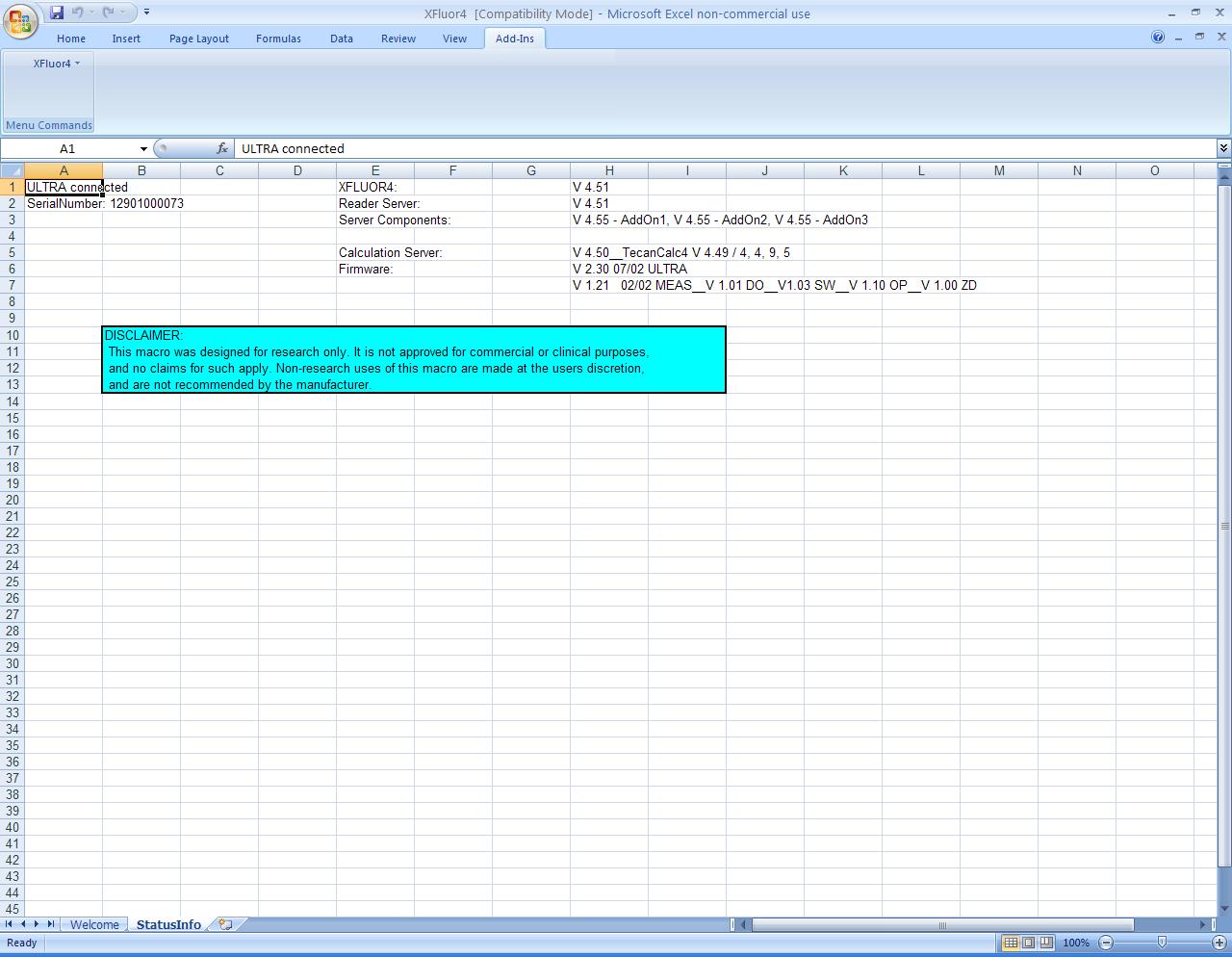
Task: Select cell listing AddOn1, AddOn2, AddOn3 versions
Action: (609, 220)
